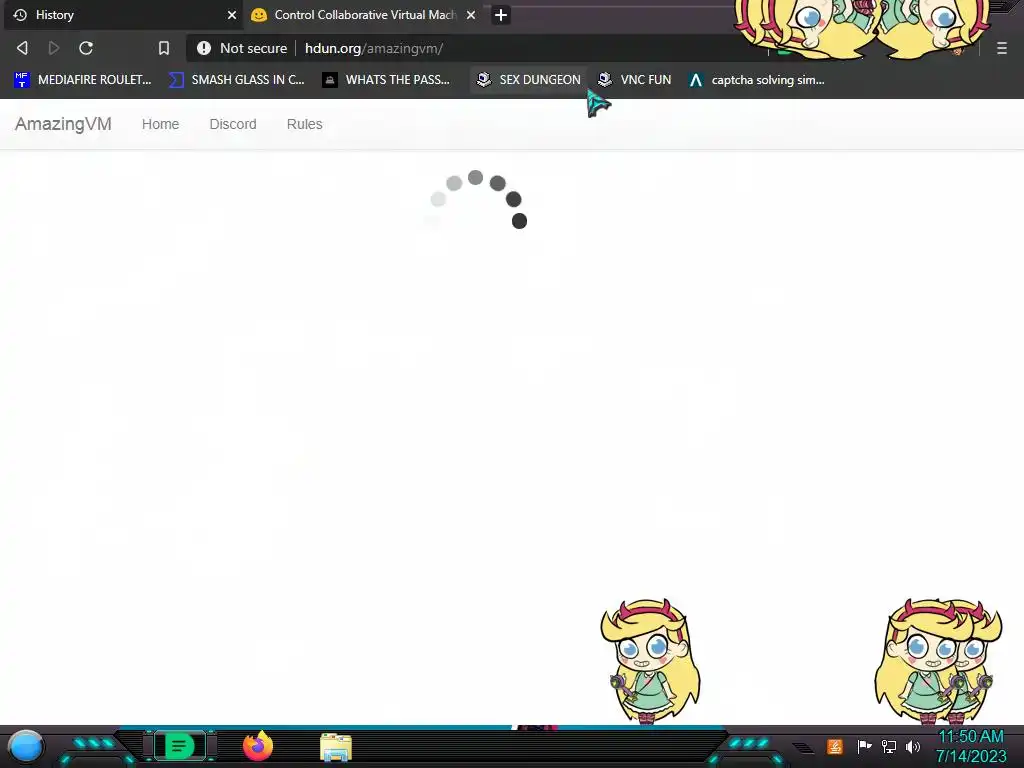Open WHATS THE PASS... bookmark
This screenshot has width=1024, height=768.
(386, 80)
